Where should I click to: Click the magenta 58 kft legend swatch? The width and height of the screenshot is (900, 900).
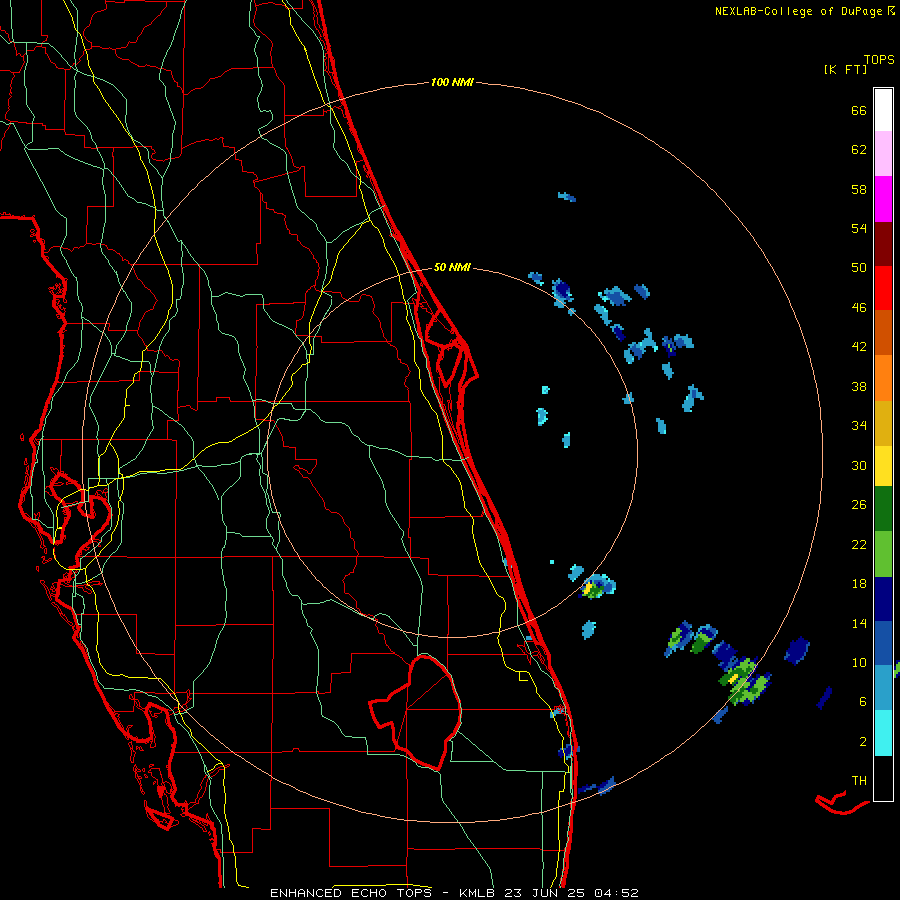[883, 199]
